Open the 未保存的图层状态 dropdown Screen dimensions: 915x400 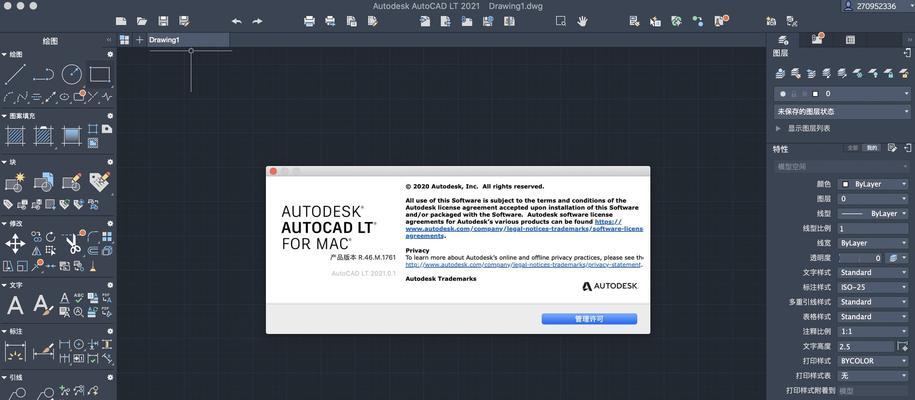[x=842, y=111]
